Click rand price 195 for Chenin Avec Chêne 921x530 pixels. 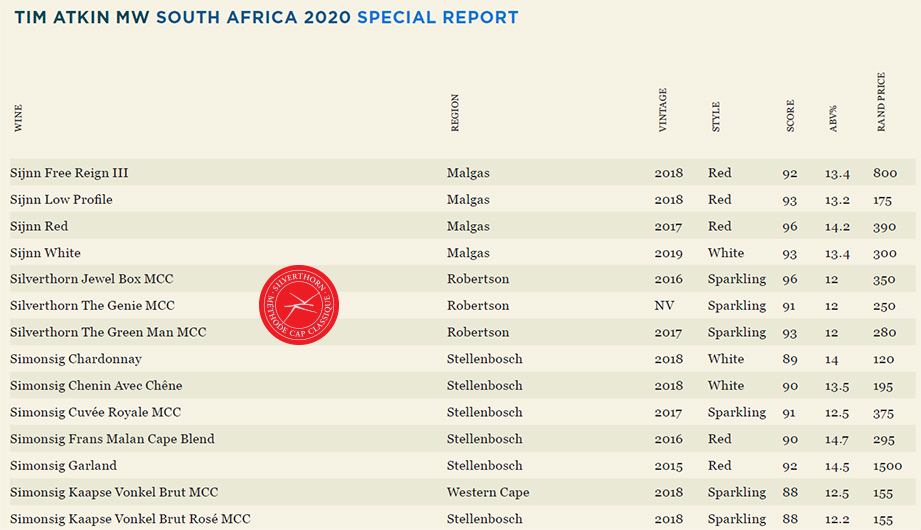pos(883,386)
